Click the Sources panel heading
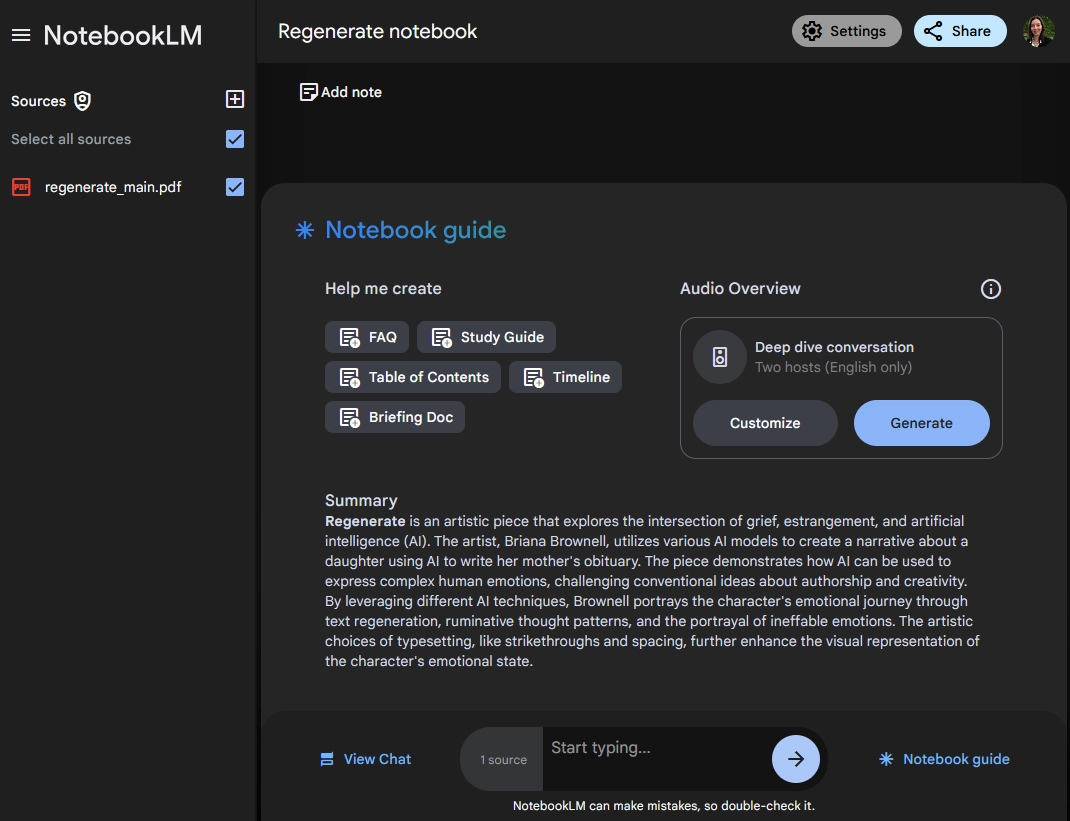Viewport: 1070px width, 821px height. (38, 101)
